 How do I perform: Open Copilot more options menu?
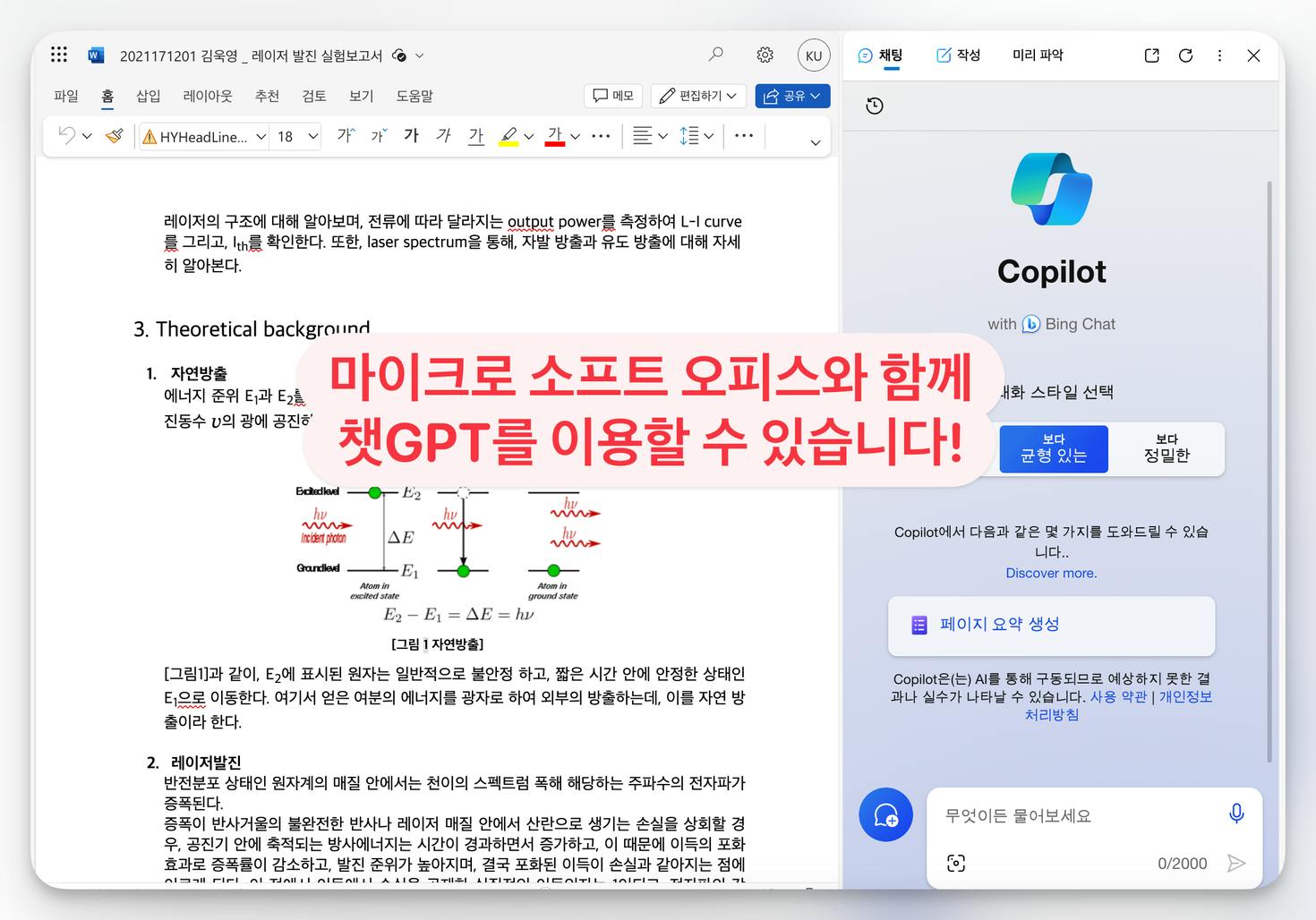pyautogui.click(x=1219, y=55)
